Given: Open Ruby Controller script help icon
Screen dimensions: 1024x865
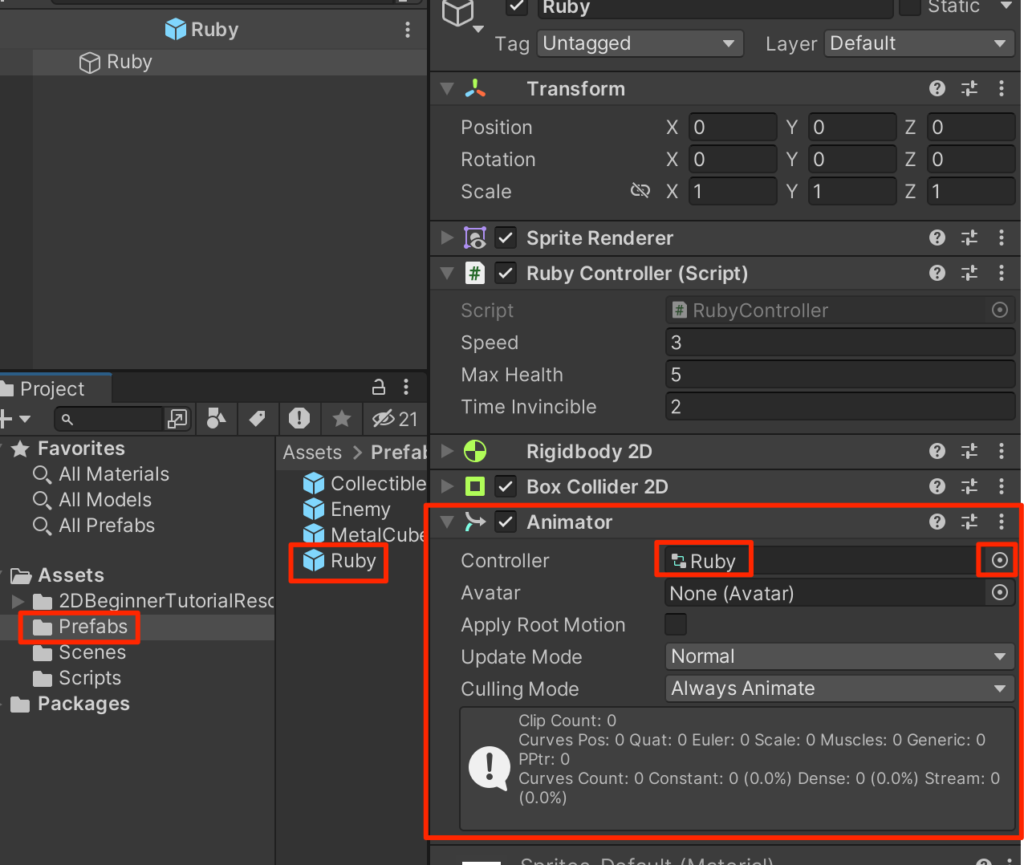Looking at the screenshot, I should tap(937, 273).
